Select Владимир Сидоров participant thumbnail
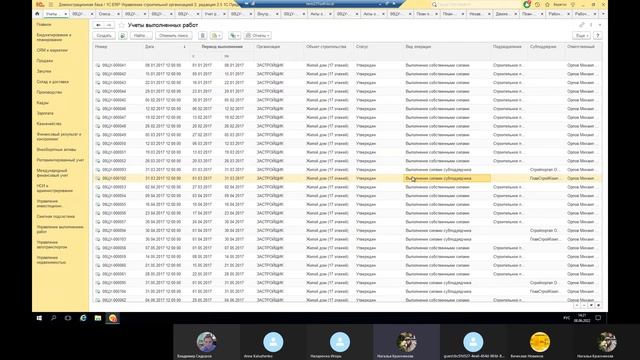Screen dimensions: 640x360 (207, 342)
